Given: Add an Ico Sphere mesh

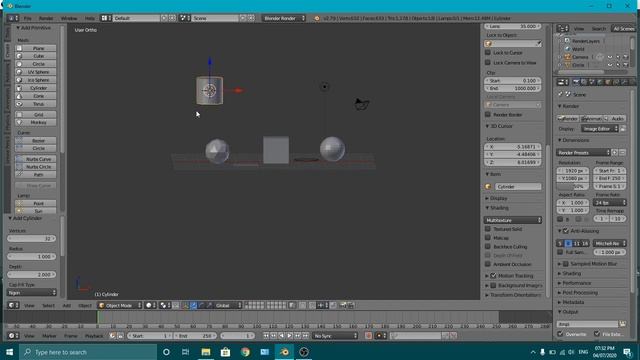Looking at the screenshot, I should (36, 80).
